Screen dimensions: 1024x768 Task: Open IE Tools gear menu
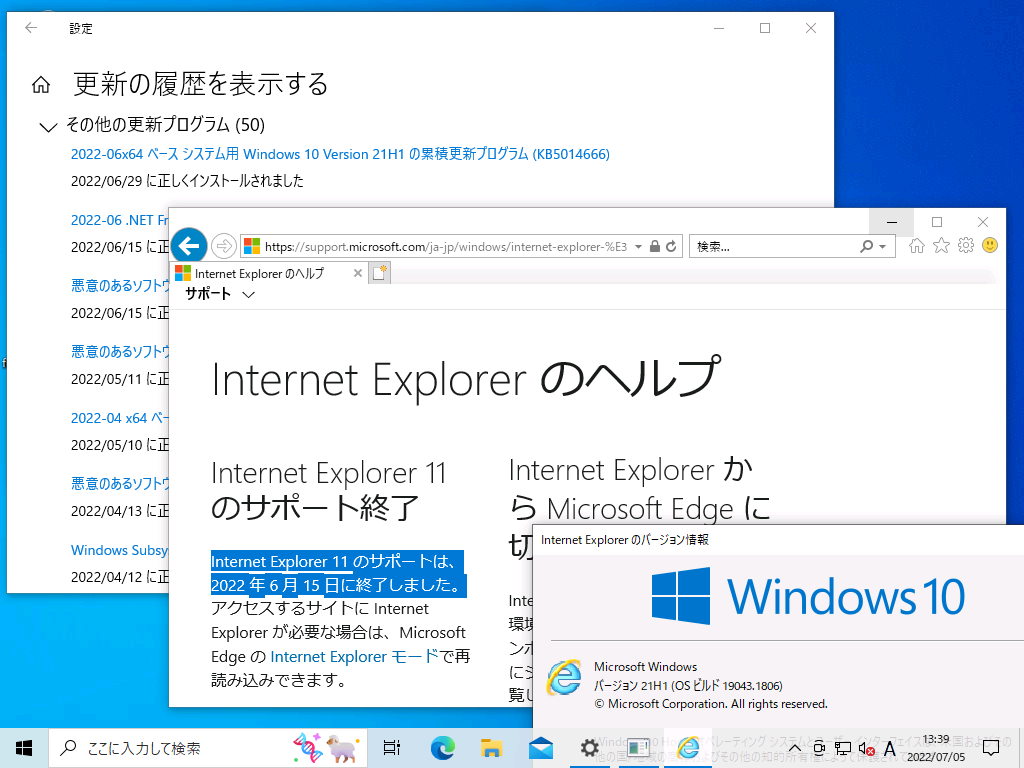pos(965,246)
